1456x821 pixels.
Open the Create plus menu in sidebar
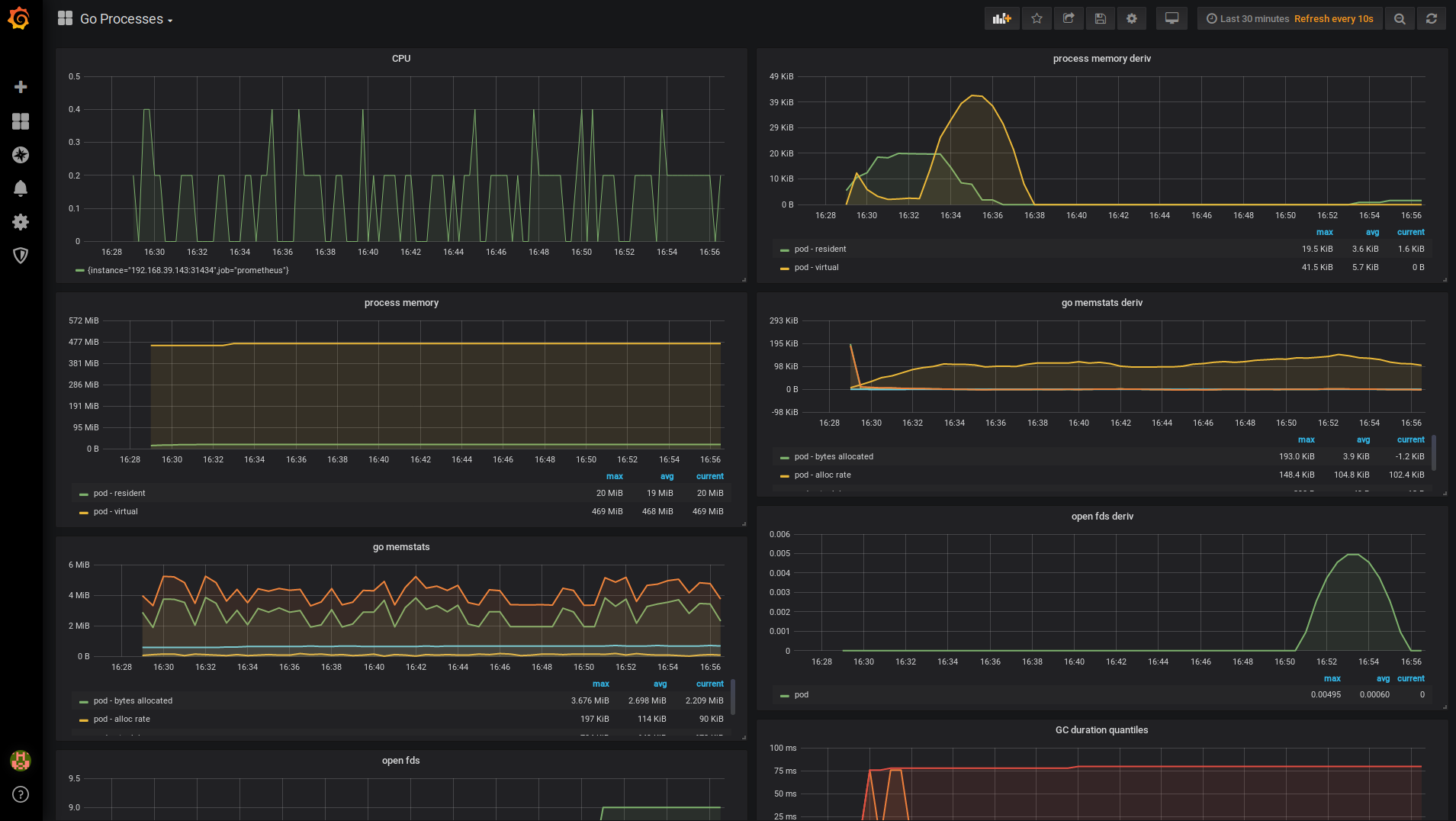tap(21, 87)
